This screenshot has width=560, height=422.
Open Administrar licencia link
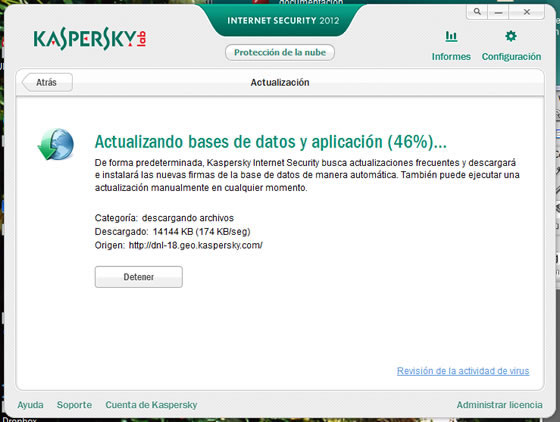point(499,405)
